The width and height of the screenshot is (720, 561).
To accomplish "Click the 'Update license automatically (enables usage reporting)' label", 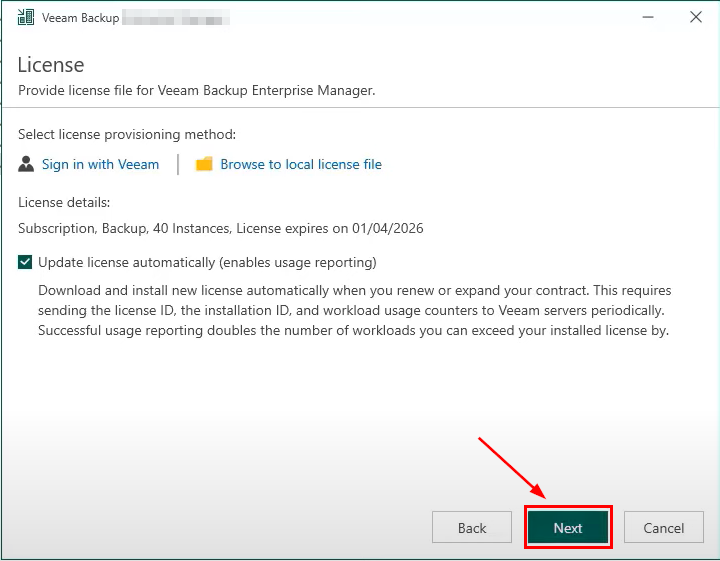I will pos(207,263).
